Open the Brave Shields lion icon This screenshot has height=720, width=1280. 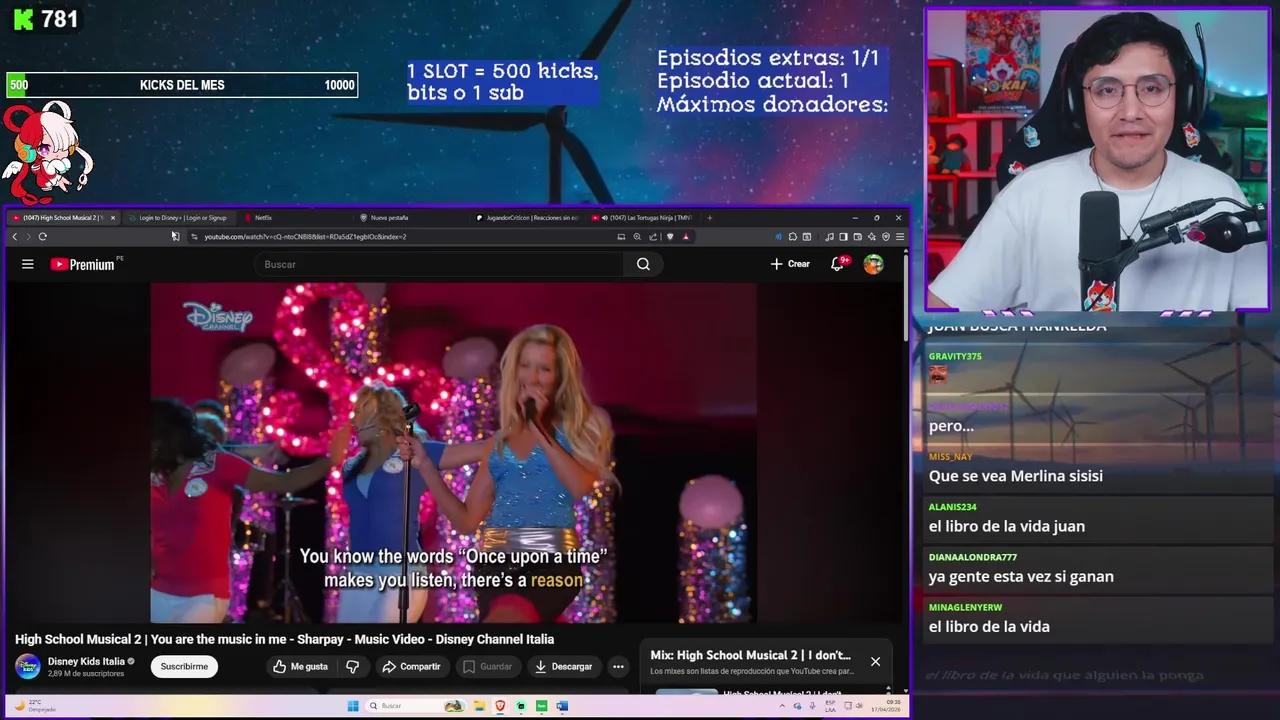click(670, 237)
